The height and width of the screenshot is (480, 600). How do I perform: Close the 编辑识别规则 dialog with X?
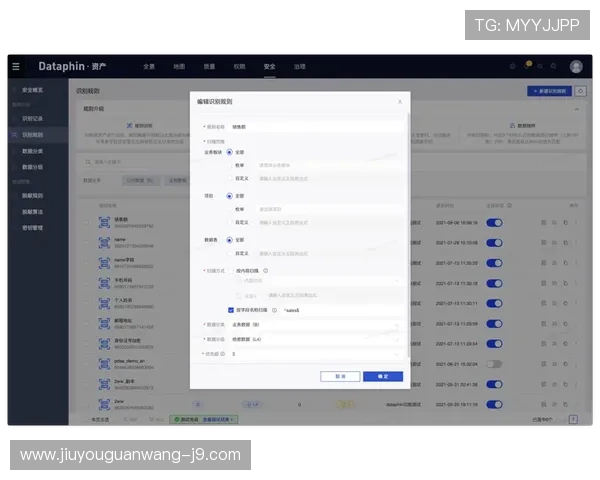coord(400,101)
